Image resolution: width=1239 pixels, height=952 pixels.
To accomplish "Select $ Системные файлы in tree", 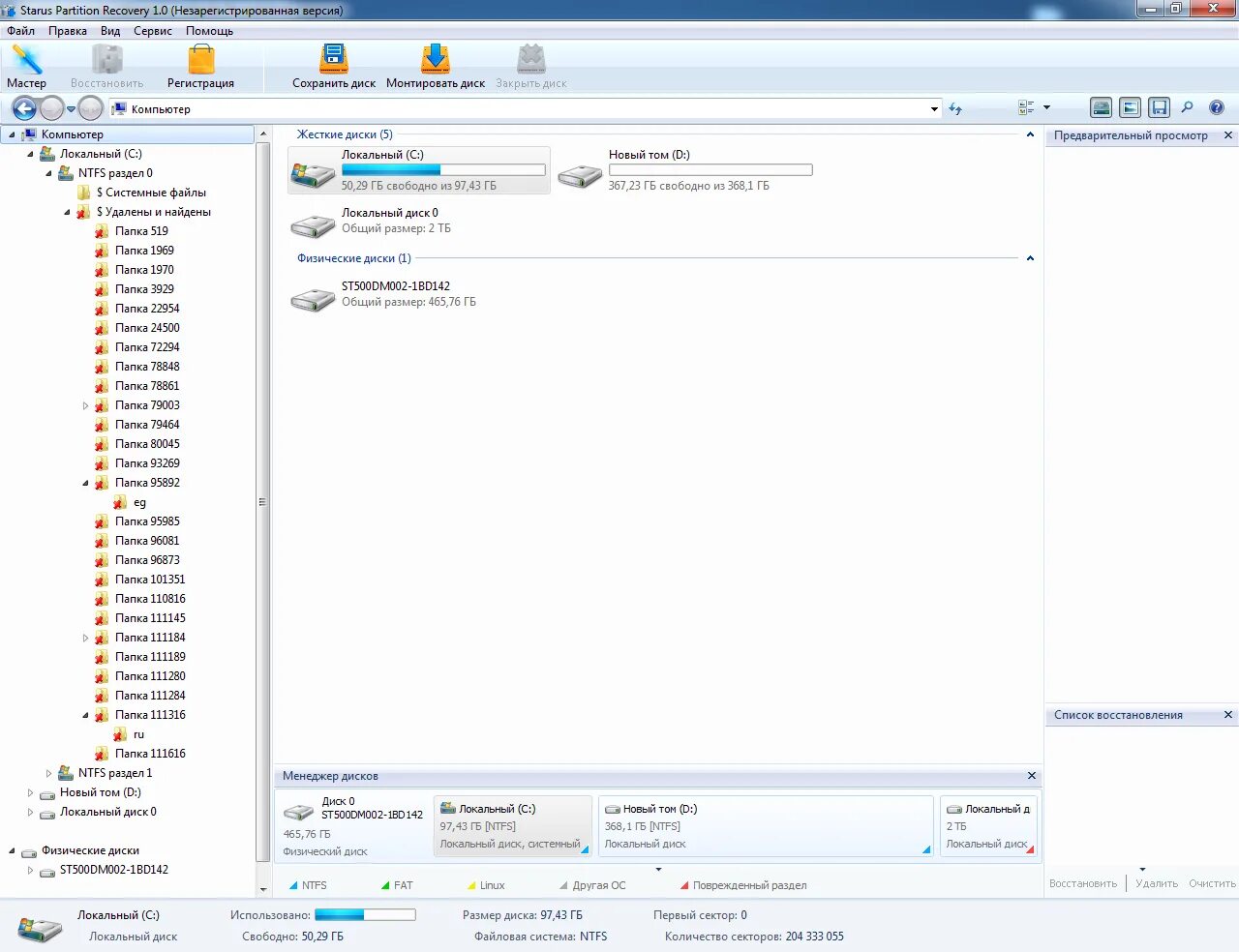I will click(x=150, y=193).
